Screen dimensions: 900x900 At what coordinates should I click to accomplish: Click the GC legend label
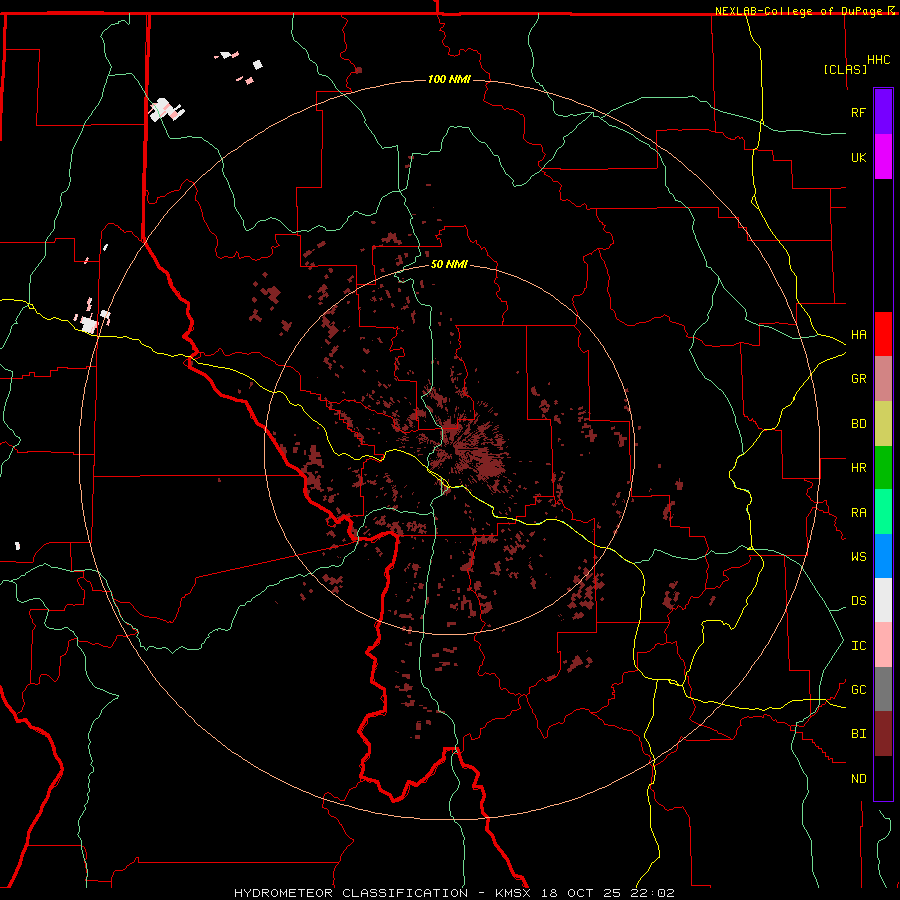point(859,690)
